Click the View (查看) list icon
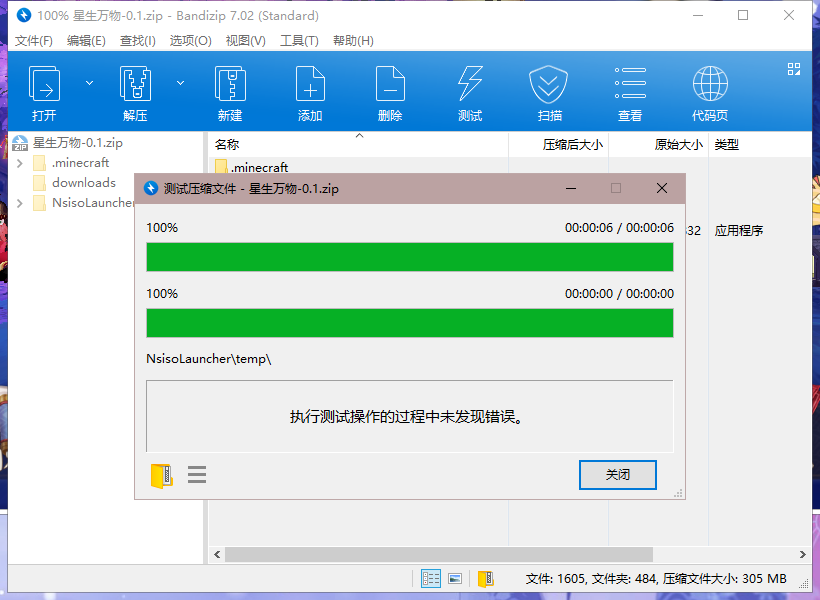The height and width of the screenshot is (600, 820). pos(630,83)
